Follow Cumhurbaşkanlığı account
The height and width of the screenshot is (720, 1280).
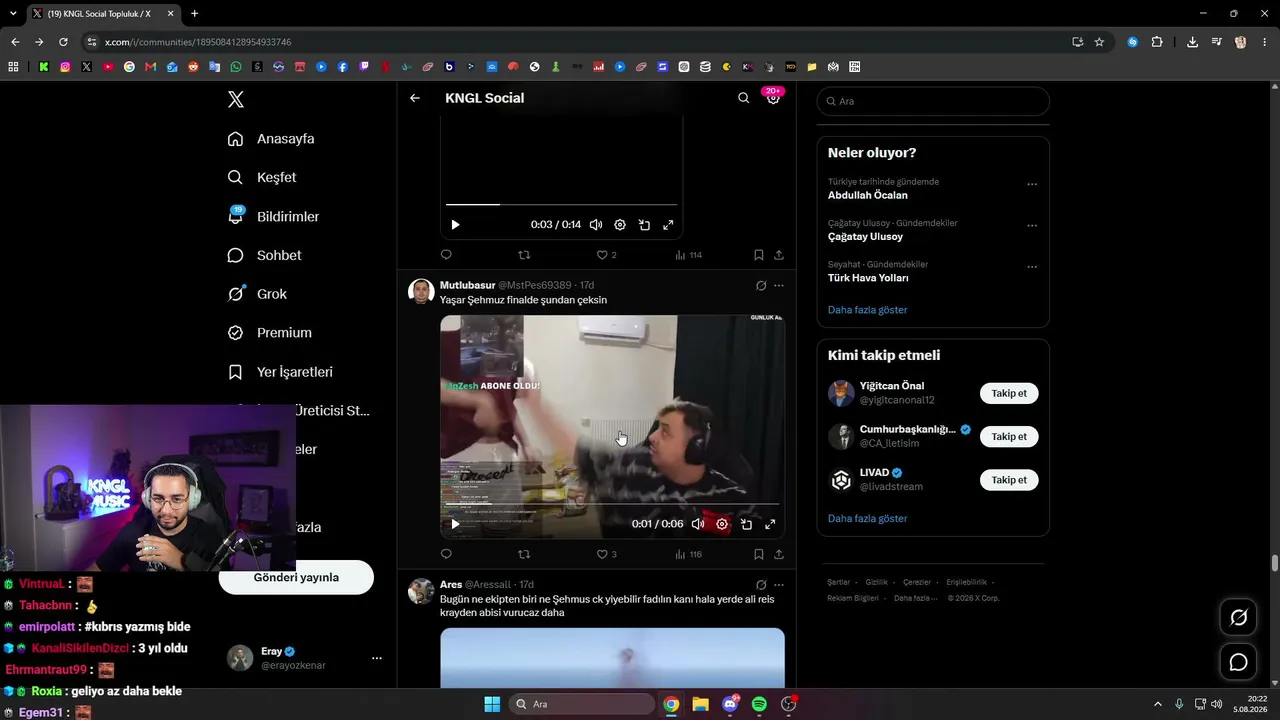pos(1009,437)
